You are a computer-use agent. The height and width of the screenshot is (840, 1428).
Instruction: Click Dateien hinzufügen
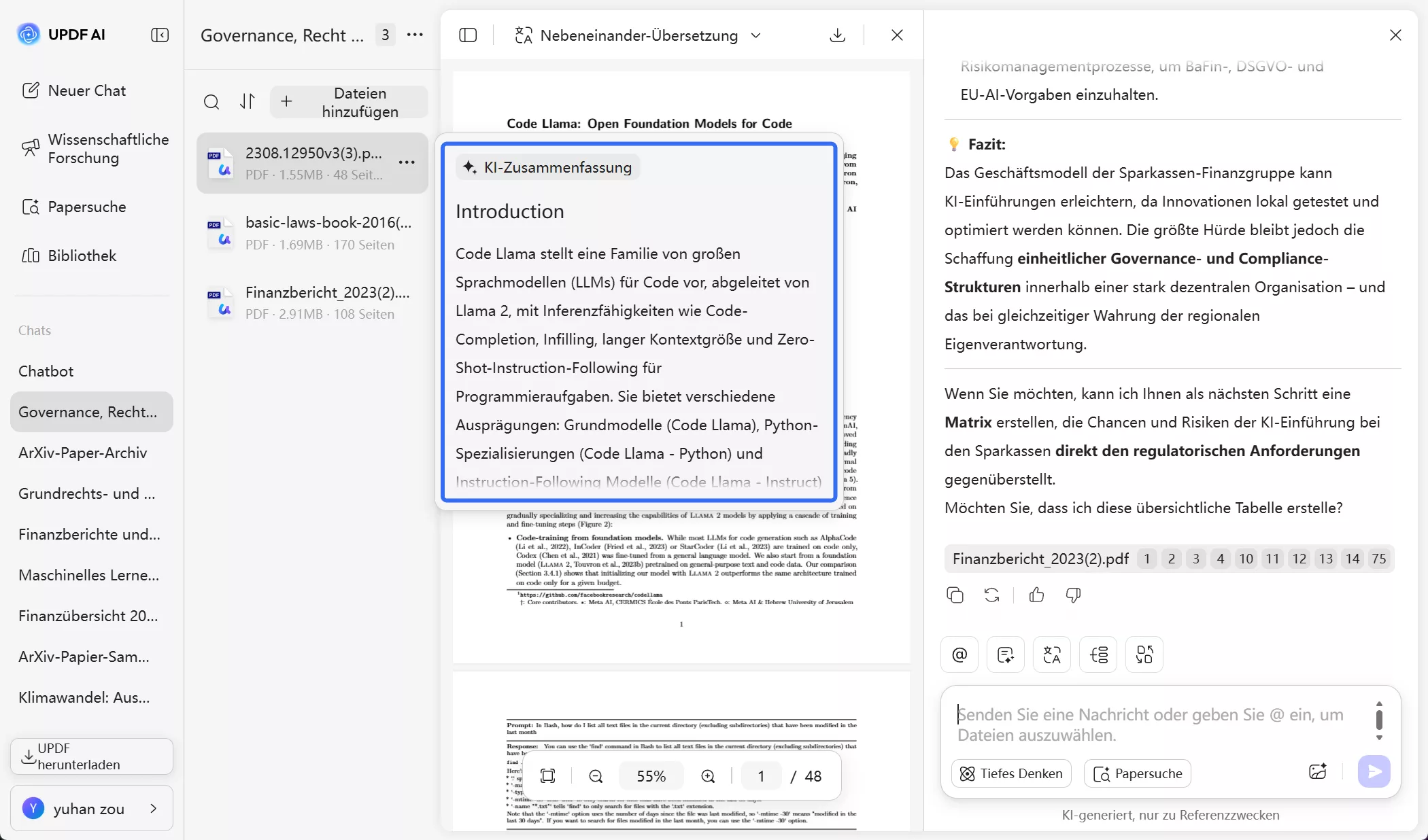pos(350,102)
